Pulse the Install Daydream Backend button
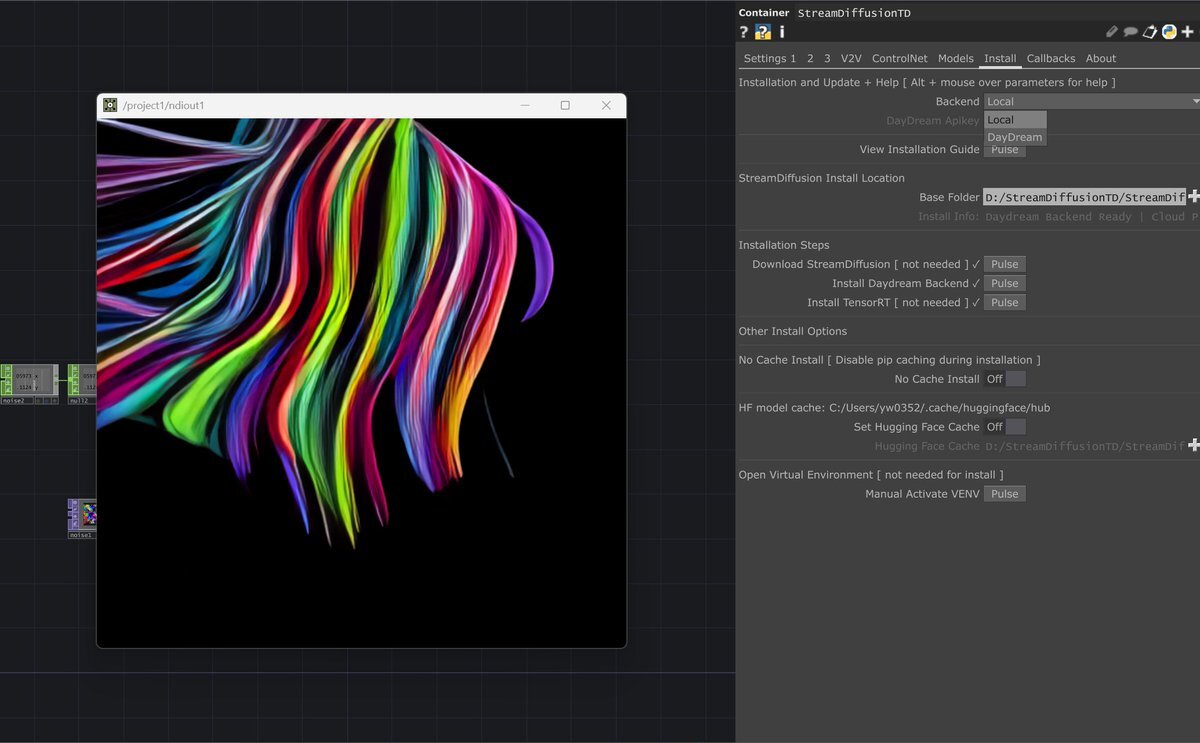This screenshot has height=743, width=1200. 1004,283
